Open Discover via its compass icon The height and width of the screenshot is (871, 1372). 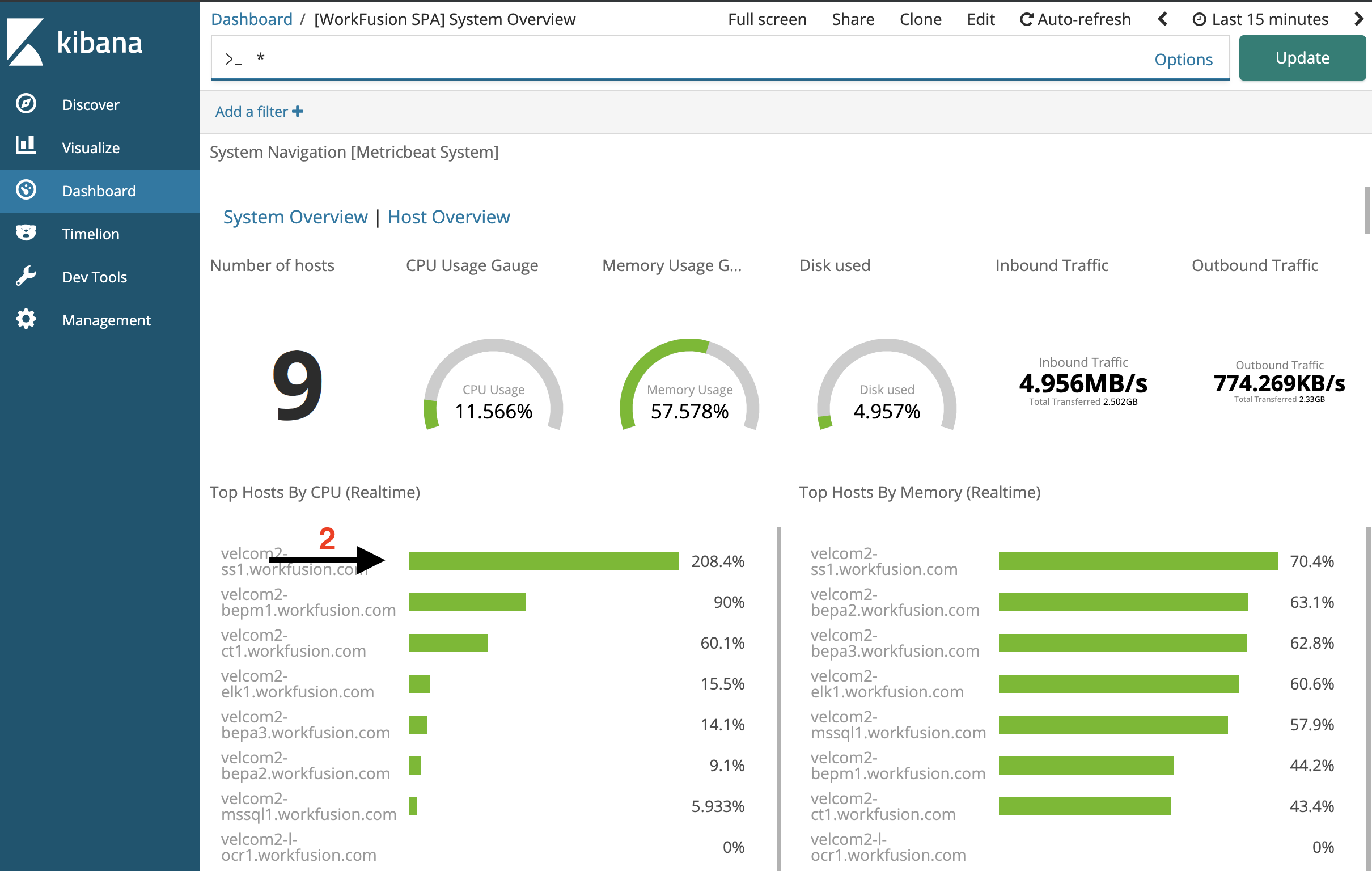click(26, 104)
